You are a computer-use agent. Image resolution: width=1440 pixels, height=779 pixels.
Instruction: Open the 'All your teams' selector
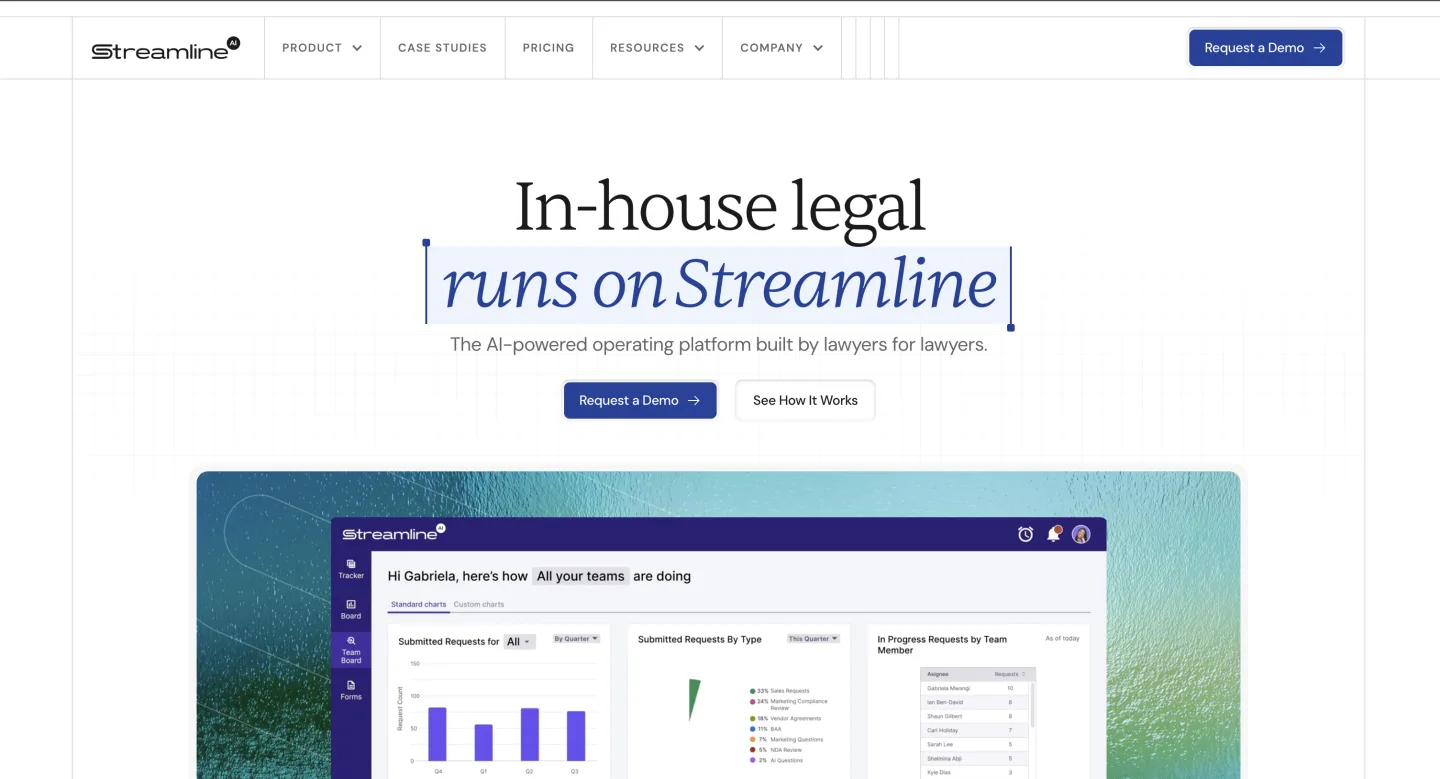[x=581, y=576]
